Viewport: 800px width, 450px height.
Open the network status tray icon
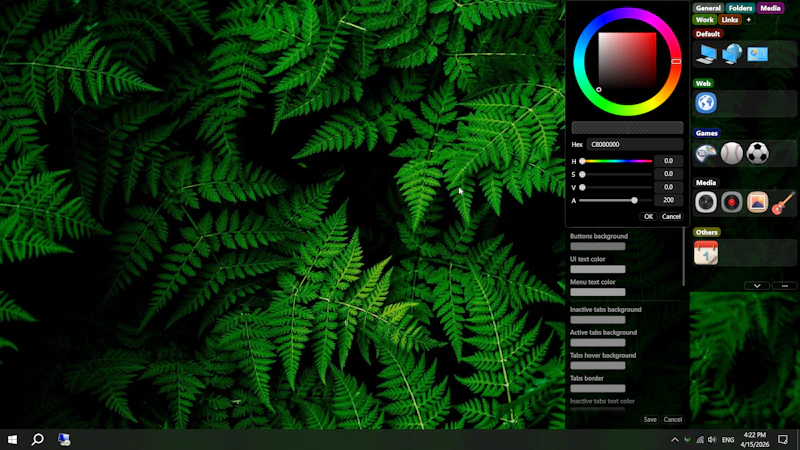pyautogui.click(x=700, y=440)
